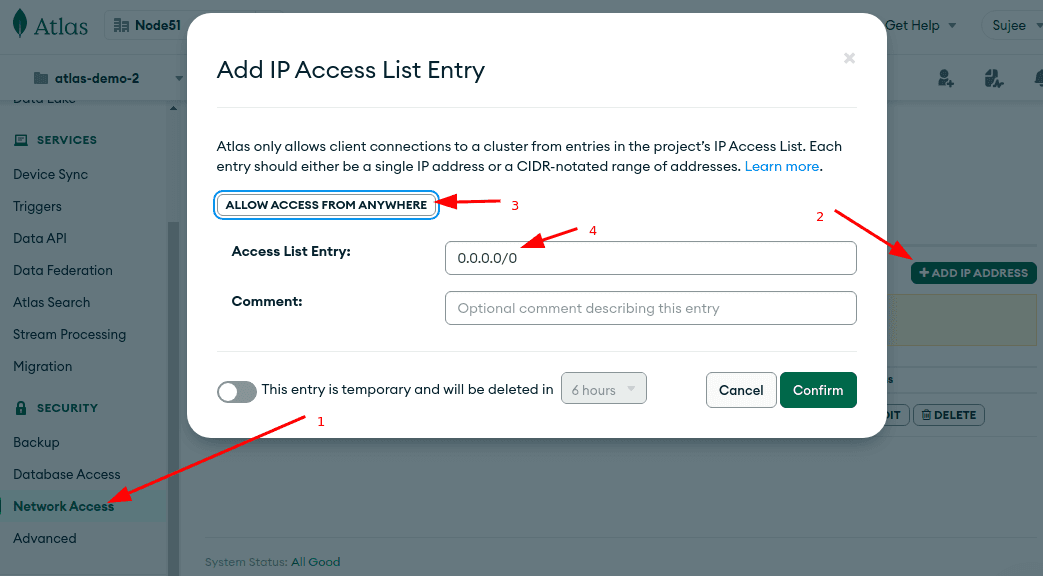Screen dimensions: 1043x576
Task: Open the 6 hours duration dropdown
Action: (604, 389)
